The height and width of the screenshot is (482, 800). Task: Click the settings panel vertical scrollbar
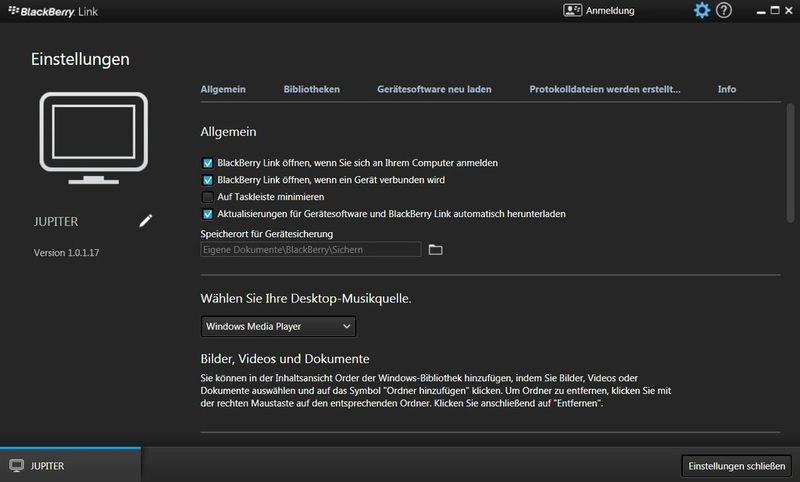[790, 163]
